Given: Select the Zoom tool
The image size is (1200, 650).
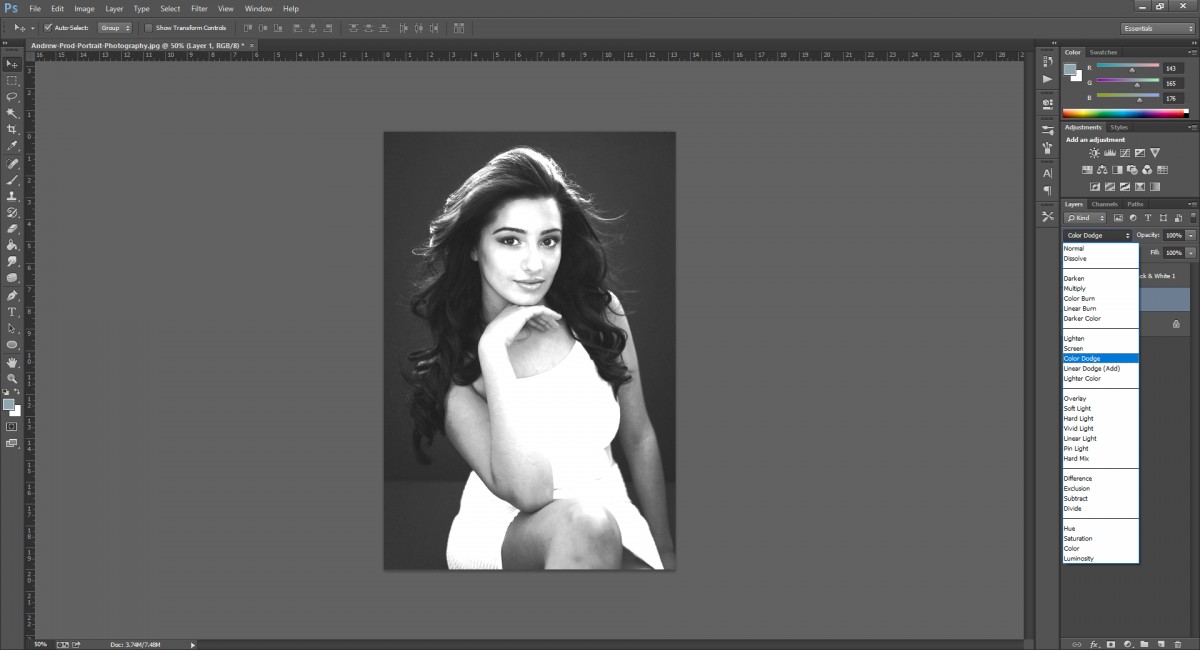Looking at the screenshot, I should (x=12, y=378).
